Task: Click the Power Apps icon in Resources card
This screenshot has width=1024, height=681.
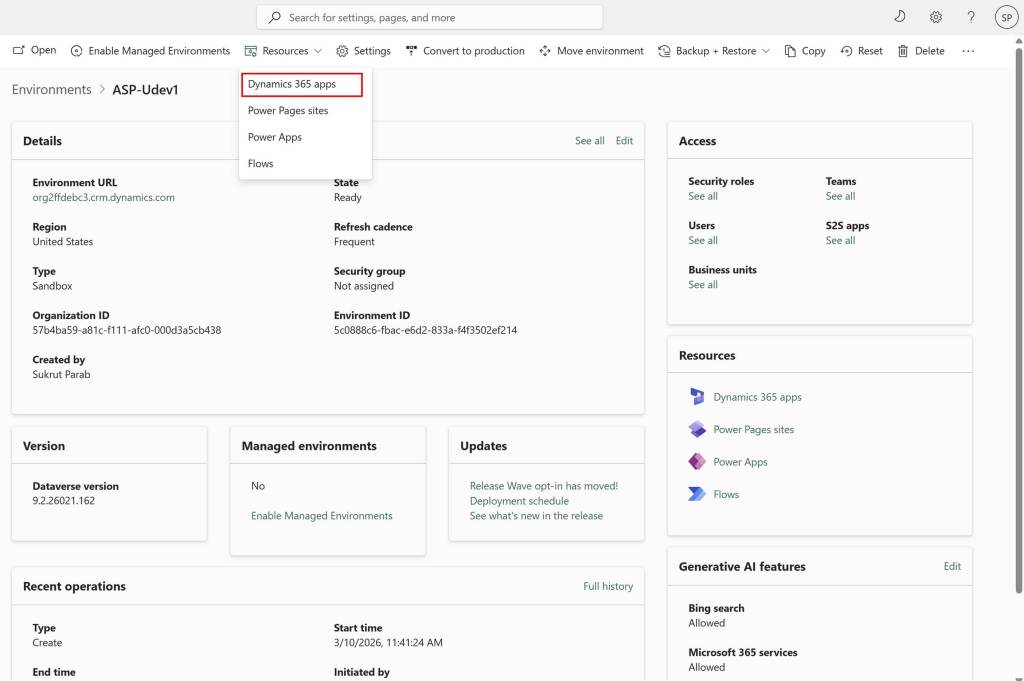Action: (x=697, y=462)
